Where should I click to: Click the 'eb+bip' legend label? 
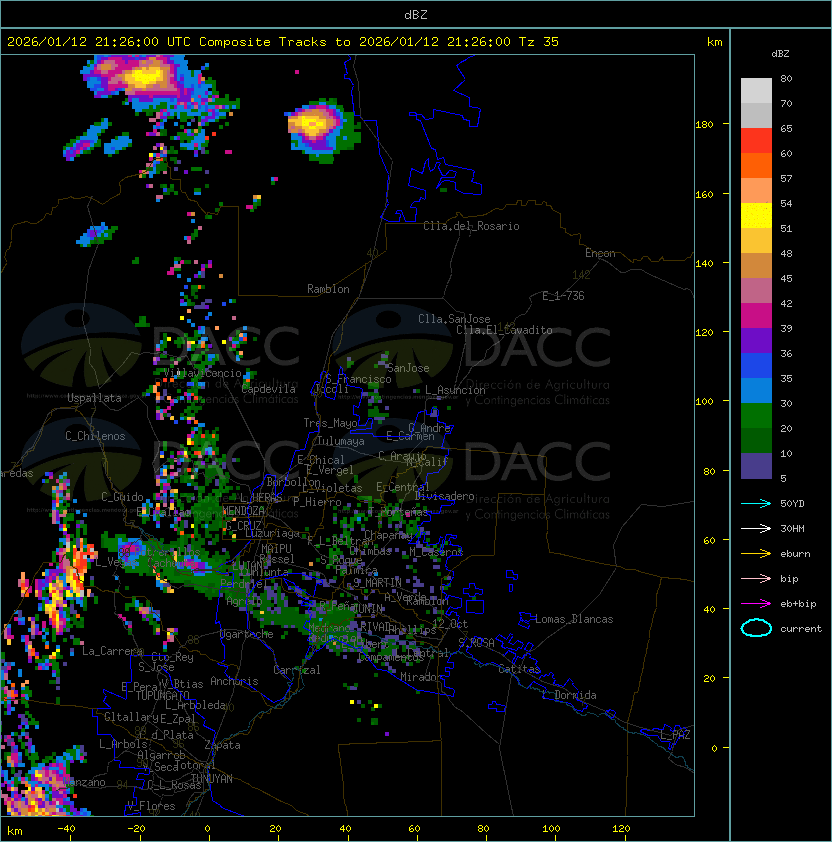click(x=798, y=604)
